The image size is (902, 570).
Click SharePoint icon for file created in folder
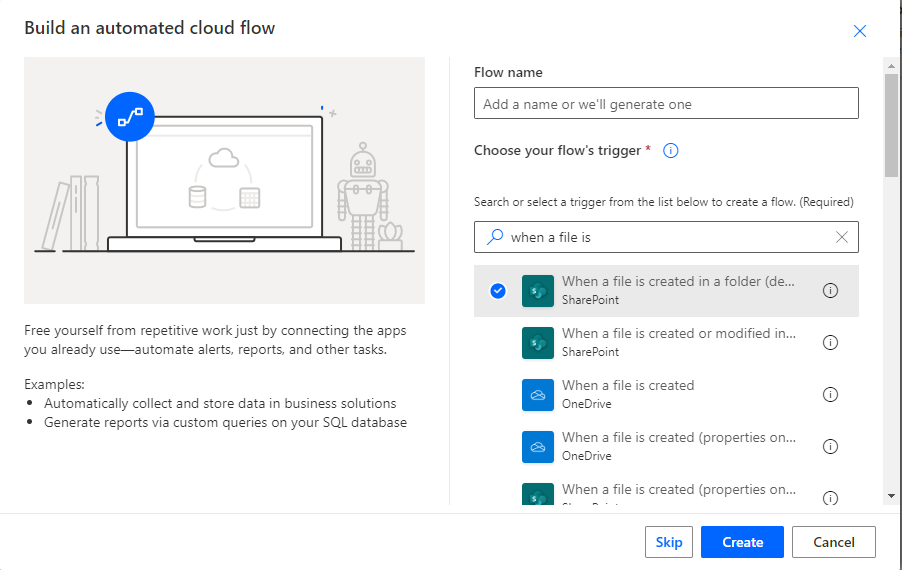pos(538,291)
